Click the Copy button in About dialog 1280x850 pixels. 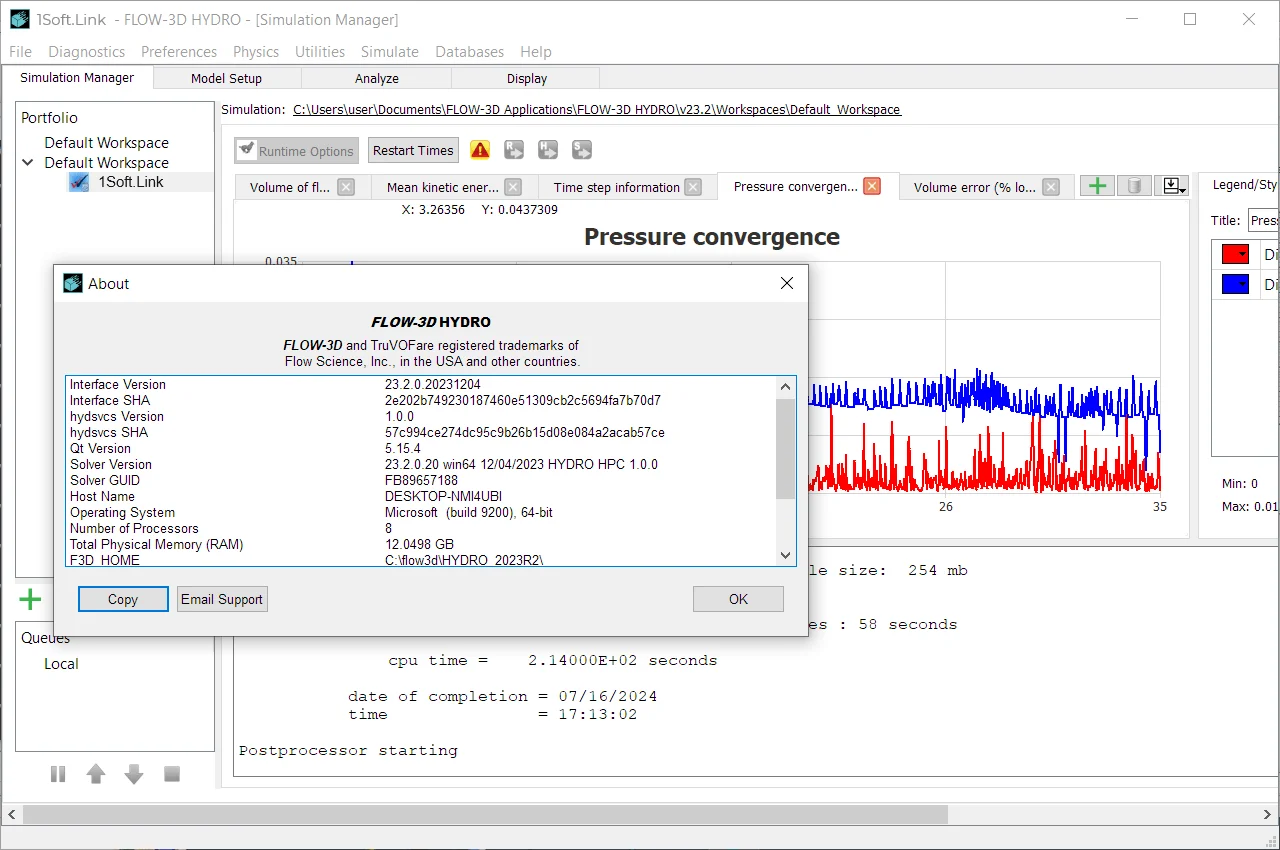coord(123,599)
